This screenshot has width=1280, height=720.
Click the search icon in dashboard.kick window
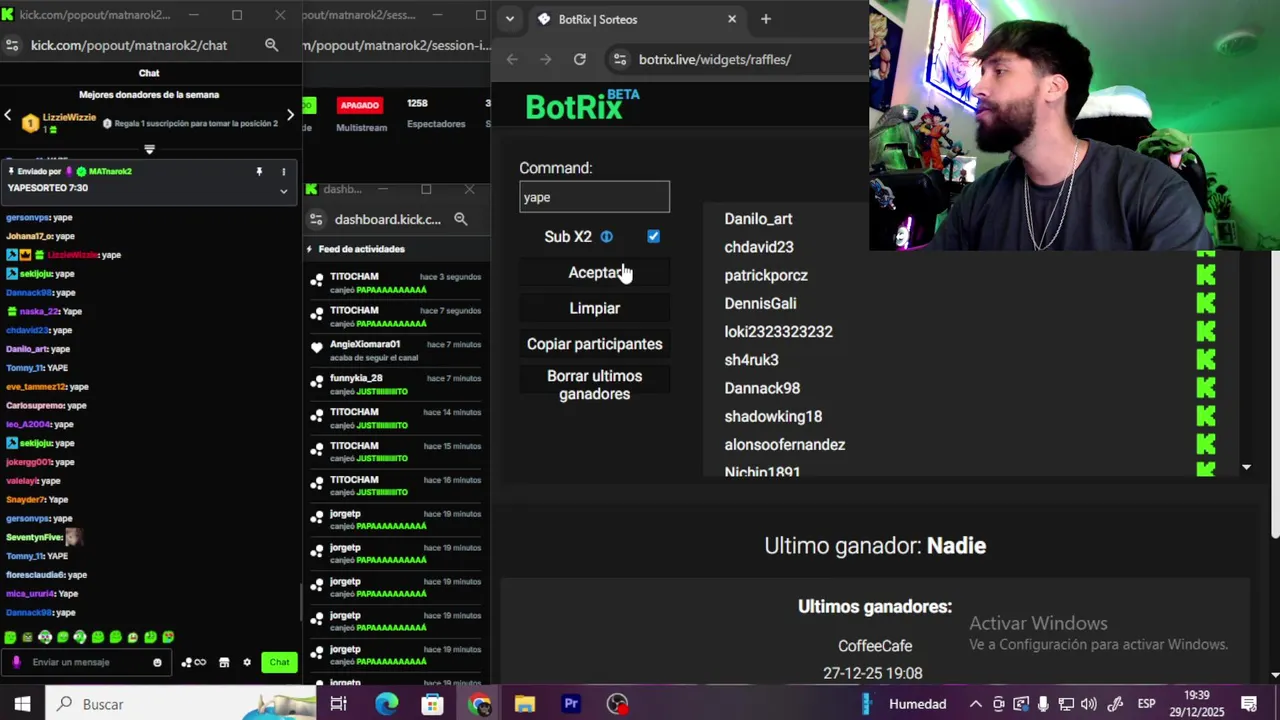pyautogui.click(x=460, y=219)
